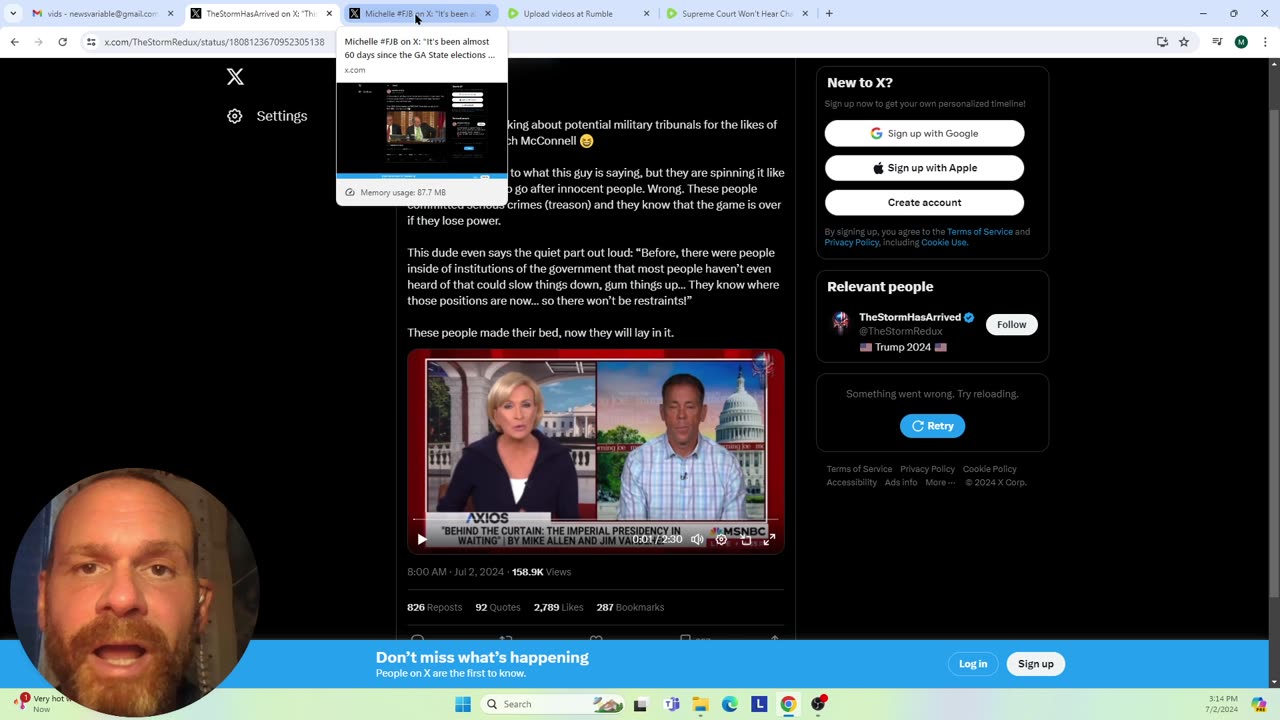The height and width of the screenshot is (720, 1280).
Task: Open tab search dropdown arrow
Action: [x=13, y=14]
